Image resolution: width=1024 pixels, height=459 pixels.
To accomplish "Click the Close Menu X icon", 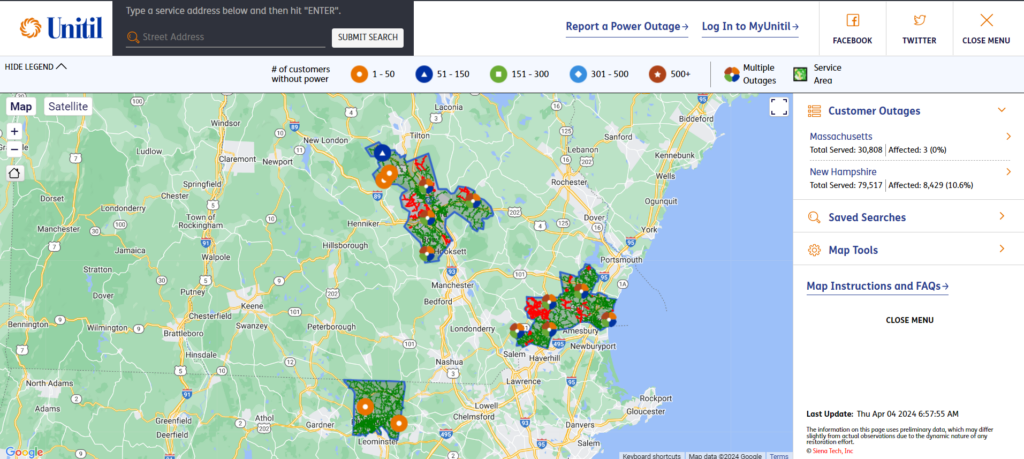I will 986,20.
